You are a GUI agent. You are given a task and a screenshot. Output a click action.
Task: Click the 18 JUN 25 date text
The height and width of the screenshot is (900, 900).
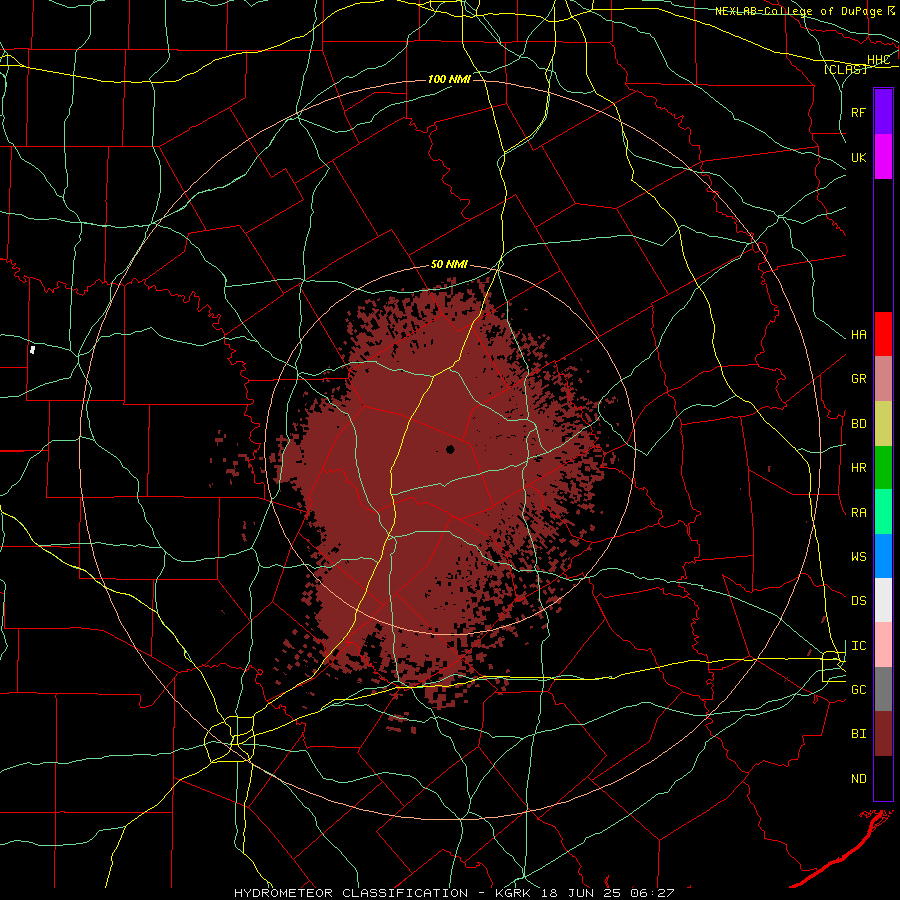(x=582, y=893)
